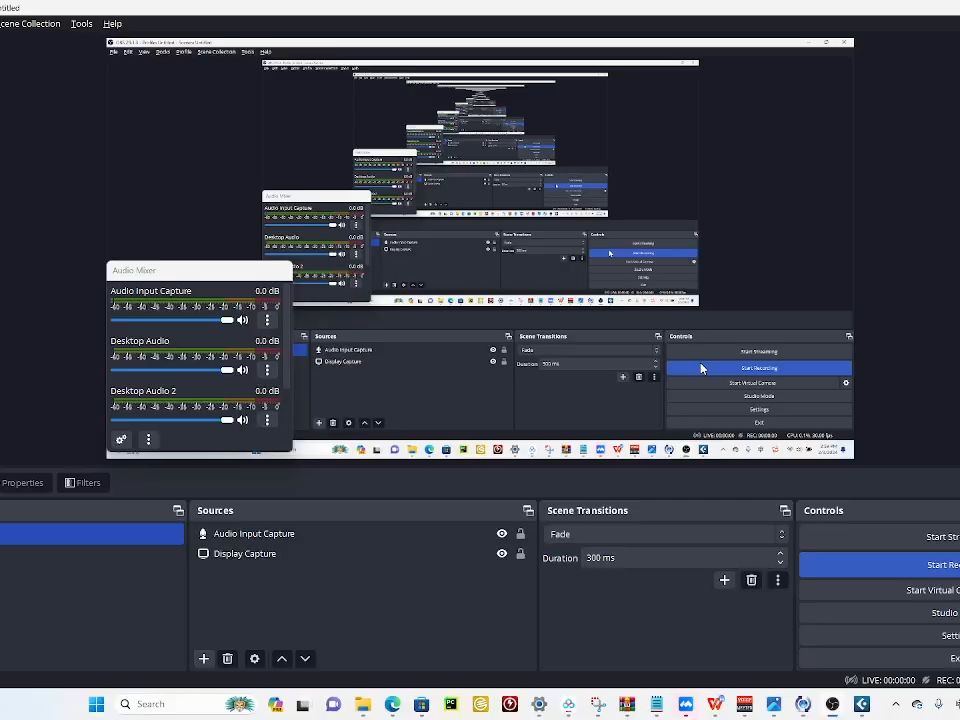Click the virtual camera gear in the preview Controls
Screen dimensions: 960x720
pos(846,383)
